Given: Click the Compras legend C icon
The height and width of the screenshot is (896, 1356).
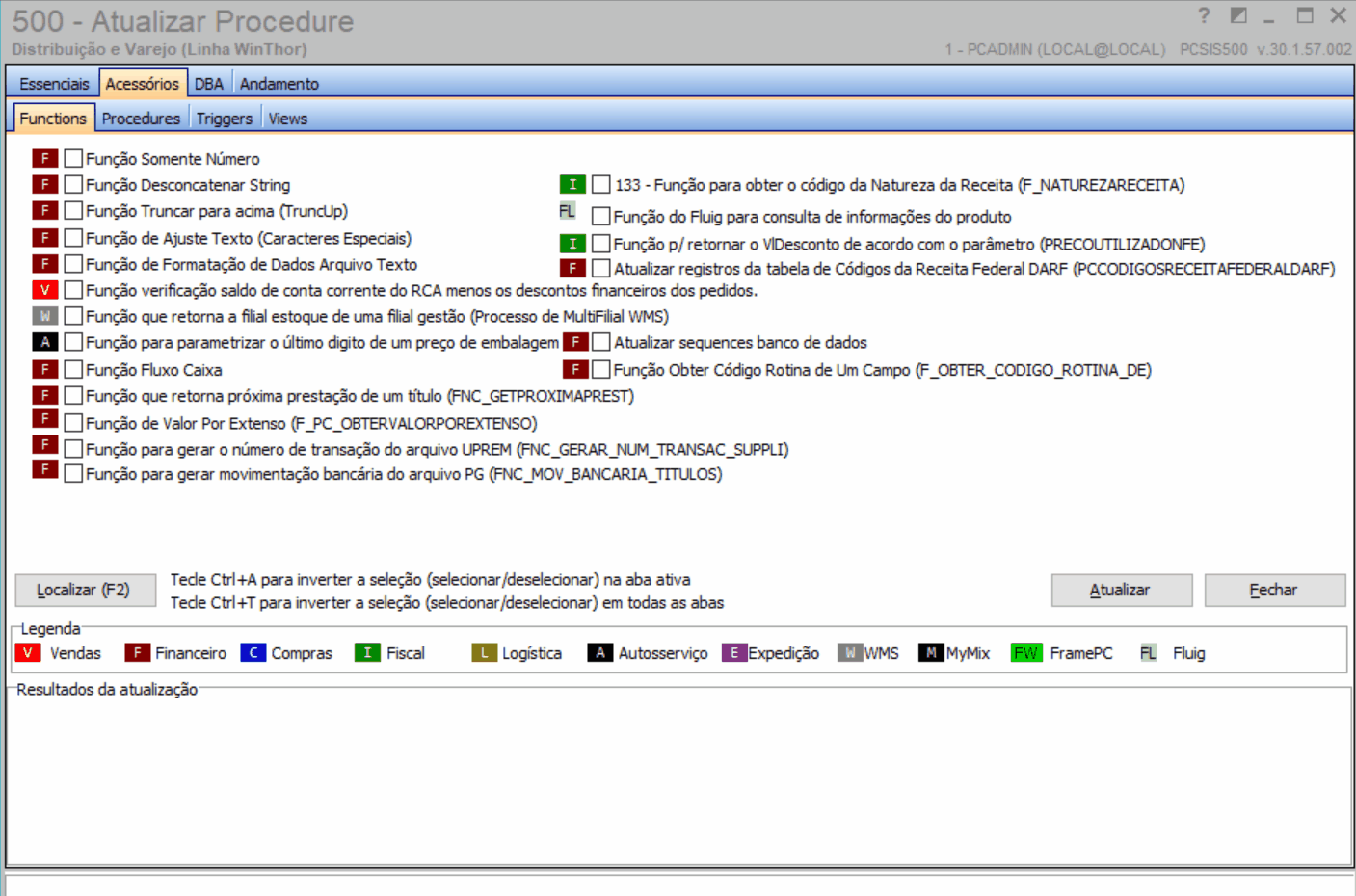Looking at the screenshot, I should point(253,653).
